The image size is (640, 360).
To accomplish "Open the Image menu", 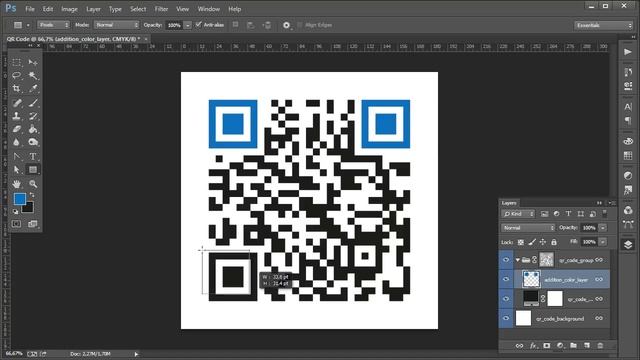I will click(x=69, y=9).
